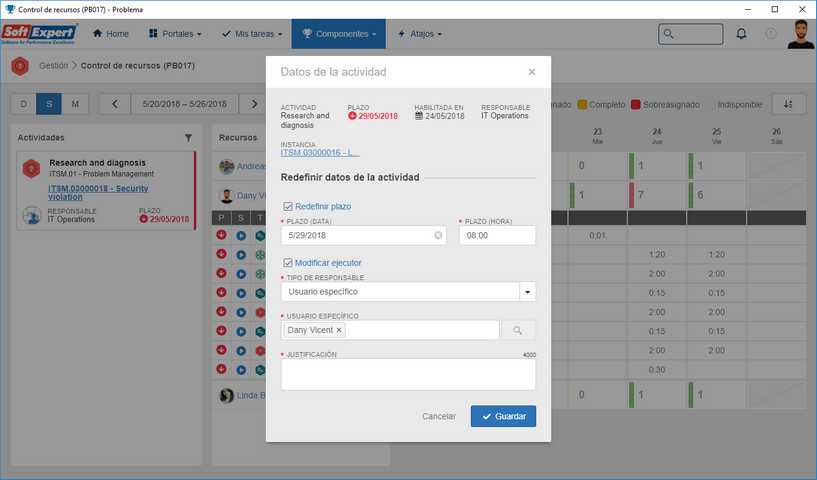Open the Actividades filter
Image resolution: width=817 pixels, height=480 pixels.
188,138
